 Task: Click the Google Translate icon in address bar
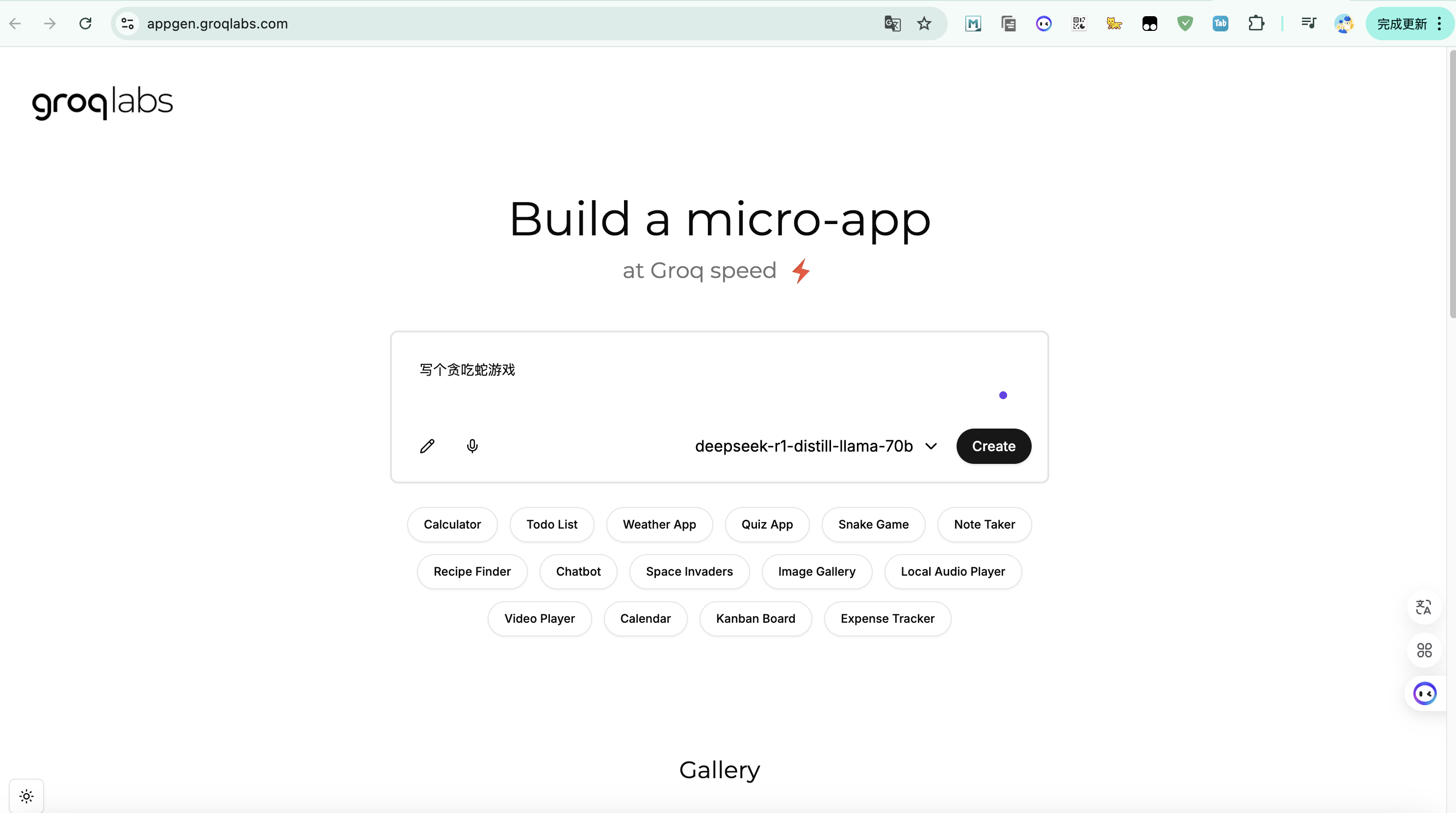tap(892, 24)
